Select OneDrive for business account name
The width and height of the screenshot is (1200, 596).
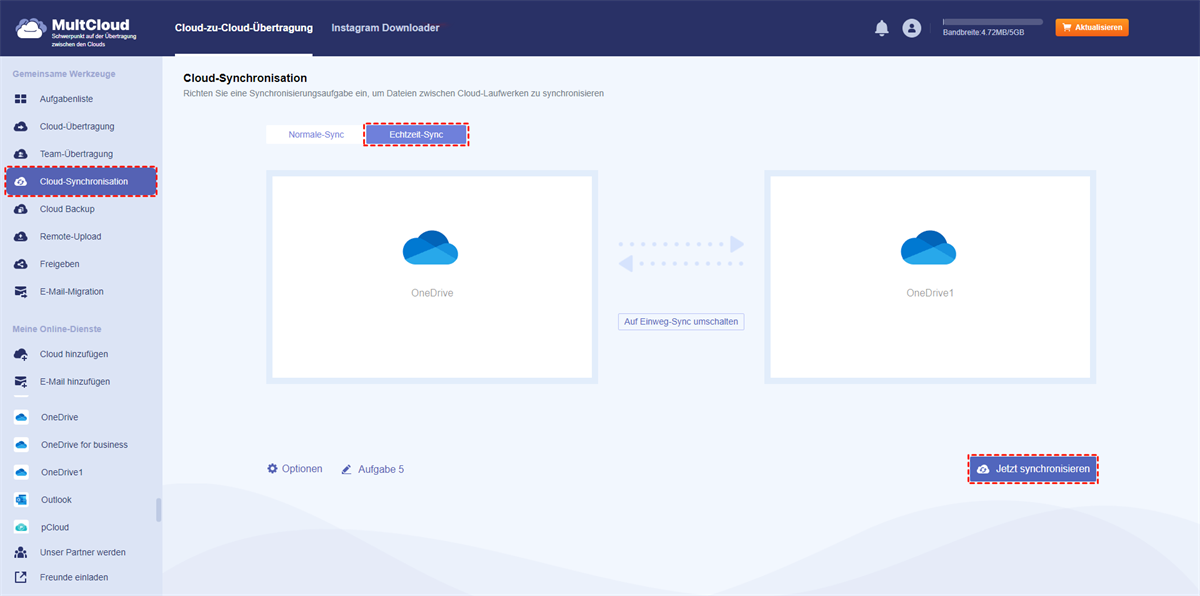(x=84, y=445)
